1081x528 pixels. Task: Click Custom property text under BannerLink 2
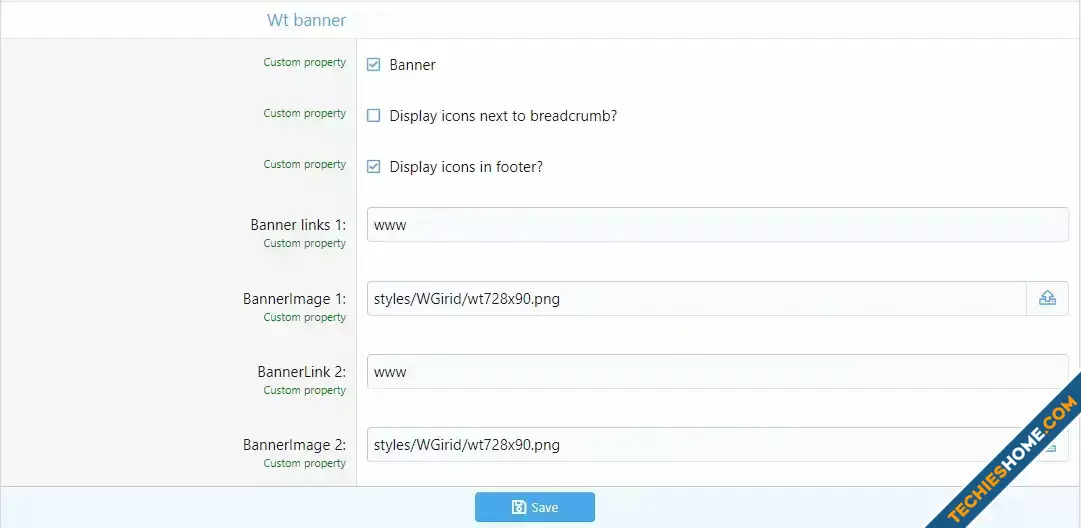305,390
